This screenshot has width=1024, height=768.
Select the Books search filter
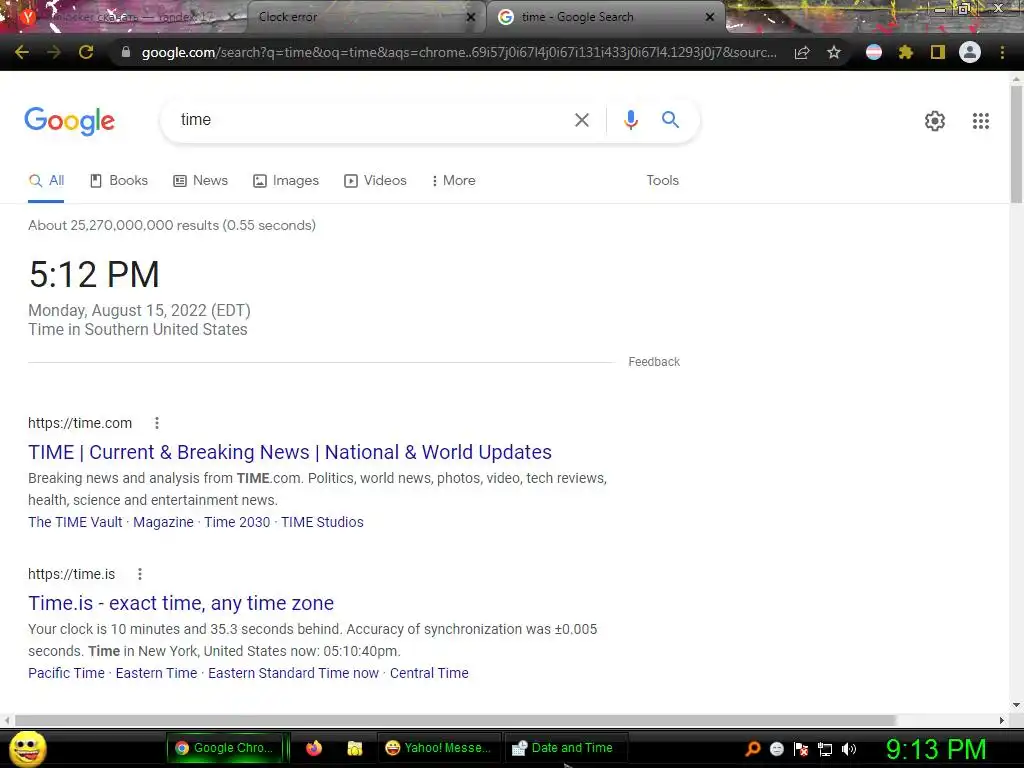[x=119, y=180]
